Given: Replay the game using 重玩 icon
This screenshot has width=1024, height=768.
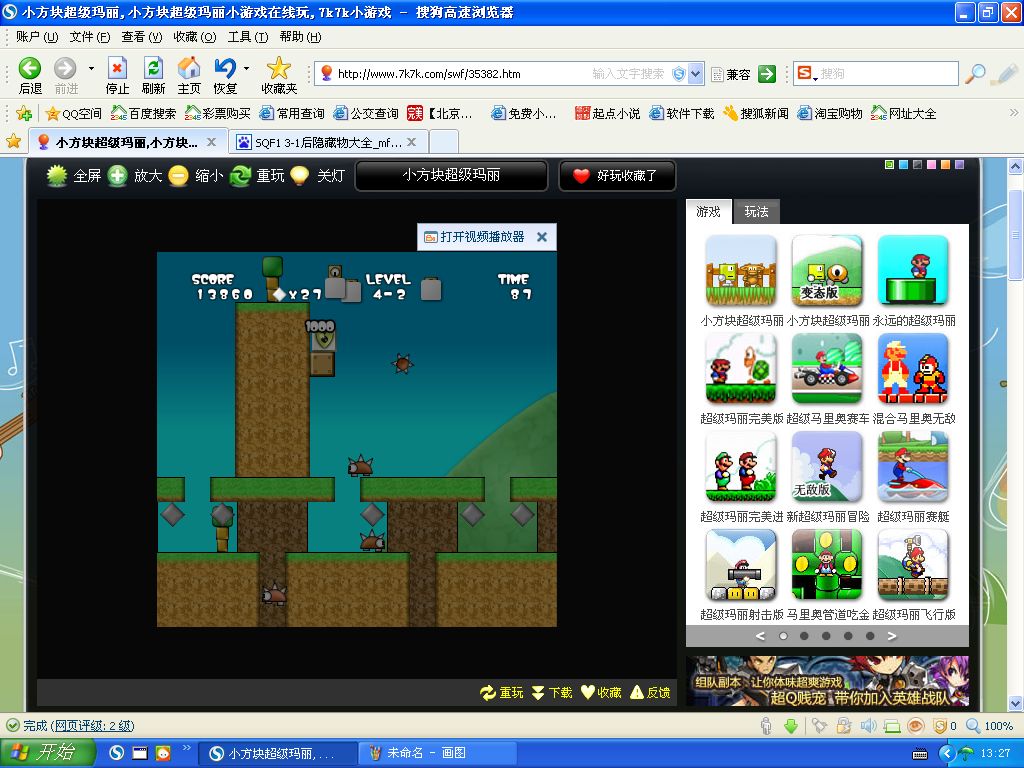Looking at the screenshot, I should [240, 176].
